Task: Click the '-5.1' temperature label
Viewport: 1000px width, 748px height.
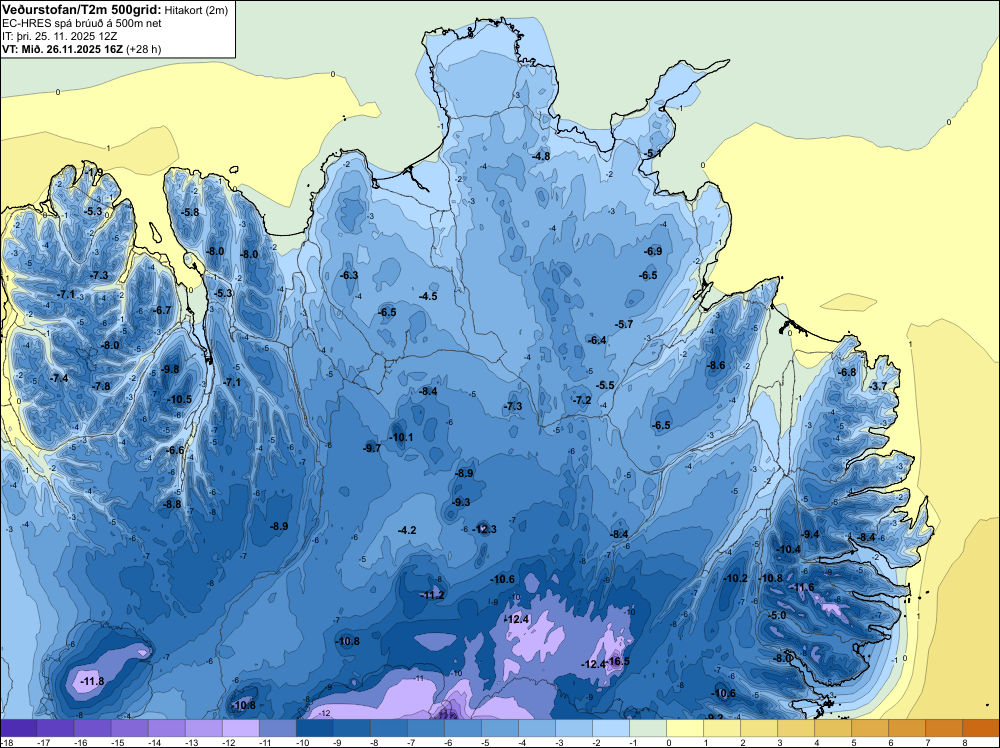Action: coord(652,154)
